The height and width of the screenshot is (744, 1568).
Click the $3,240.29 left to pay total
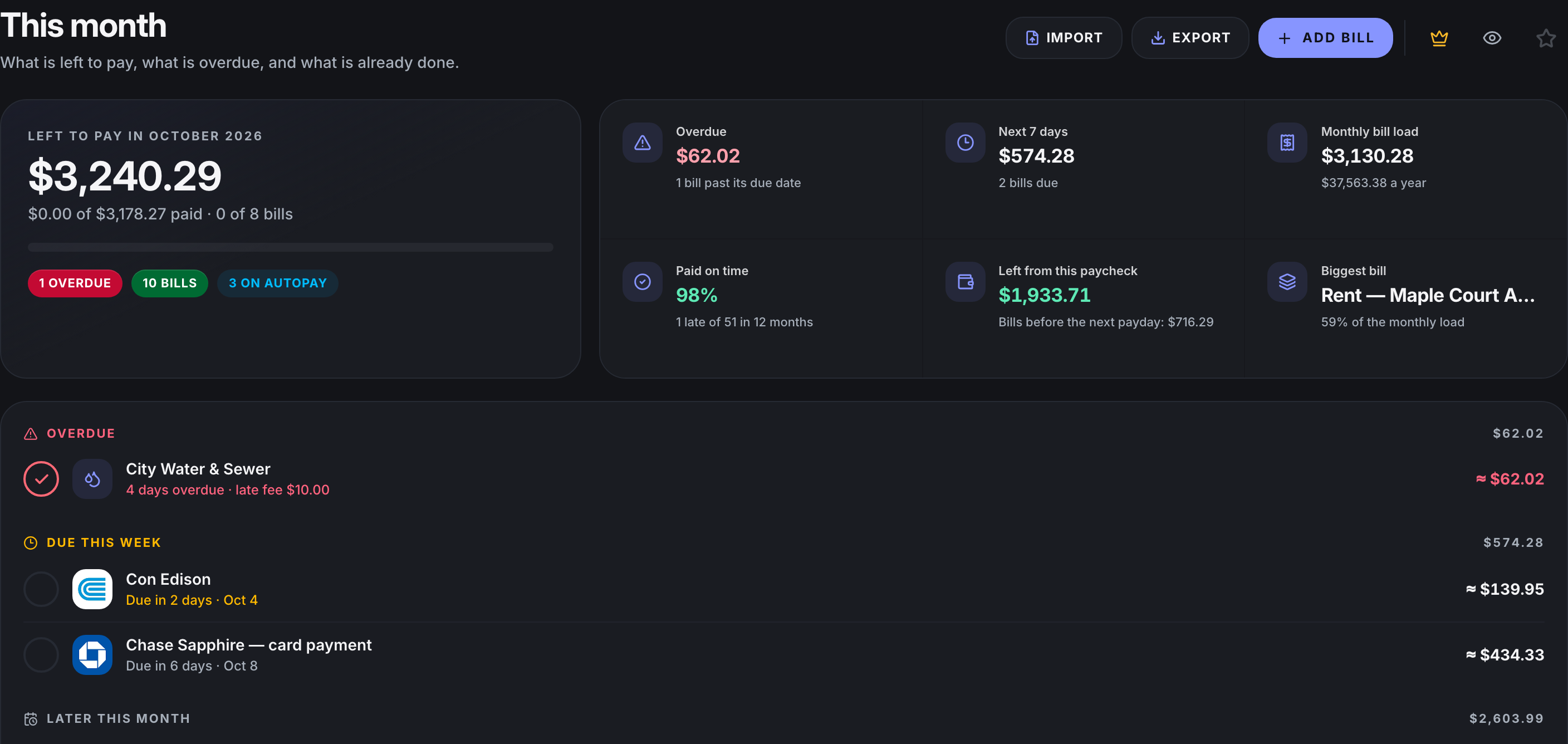125,176
